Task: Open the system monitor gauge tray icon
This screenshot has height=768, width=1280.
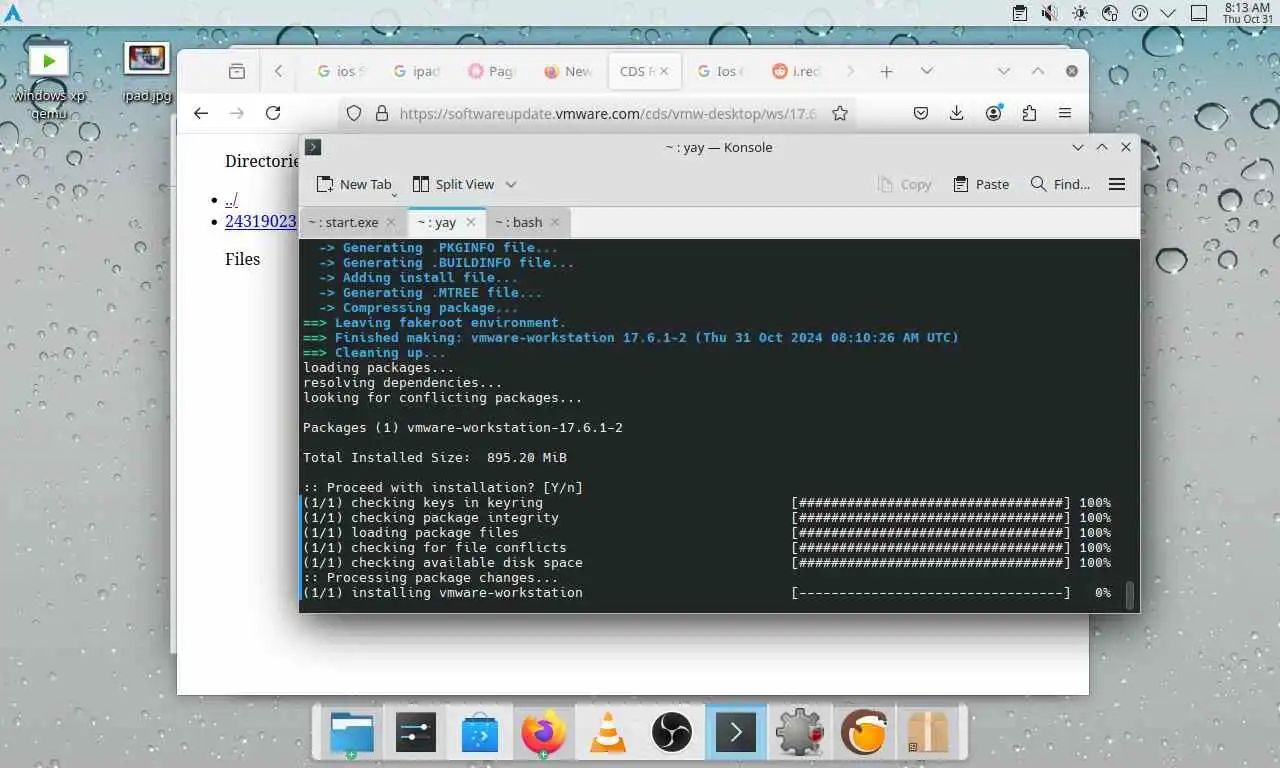Action: (1139, 13)
